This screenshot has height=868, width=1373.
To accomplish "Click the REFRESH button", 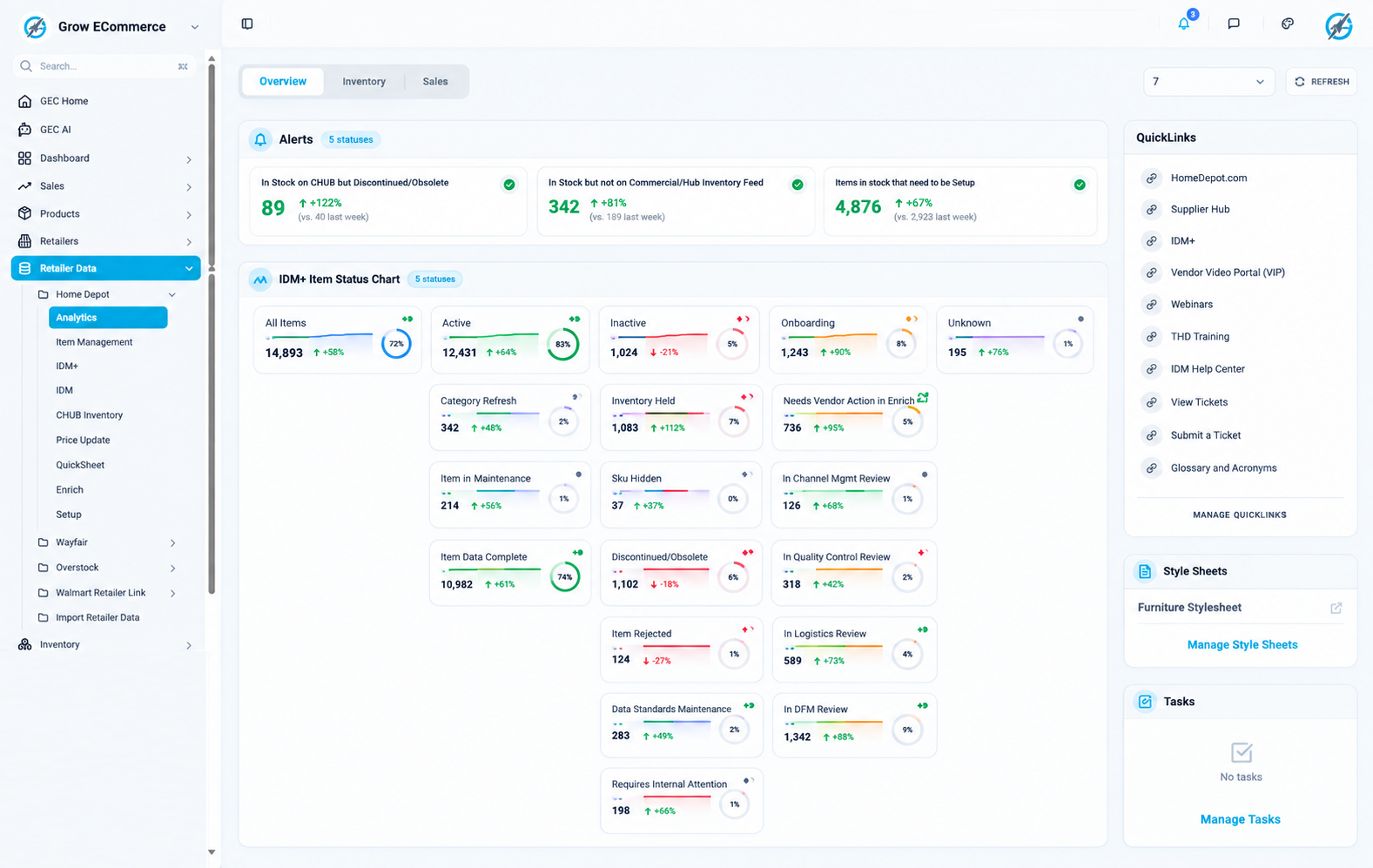I will [1322, 82].
